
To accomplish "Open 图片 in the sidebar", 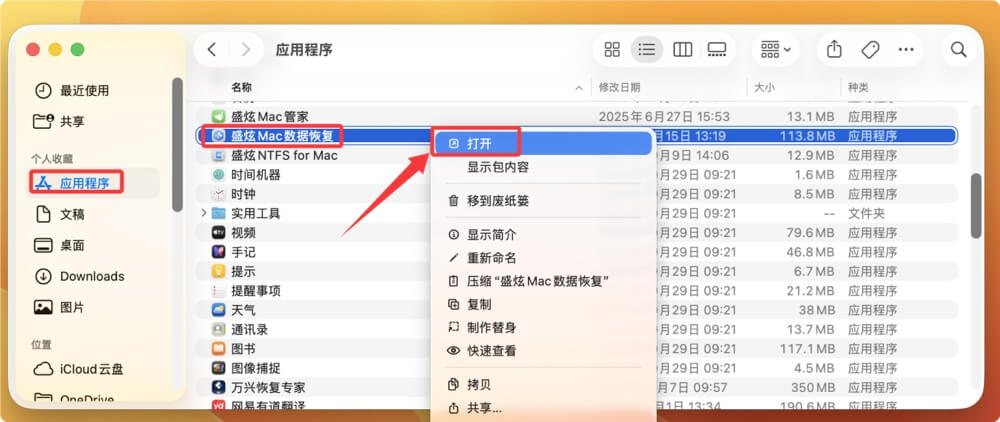I will 59,307.
